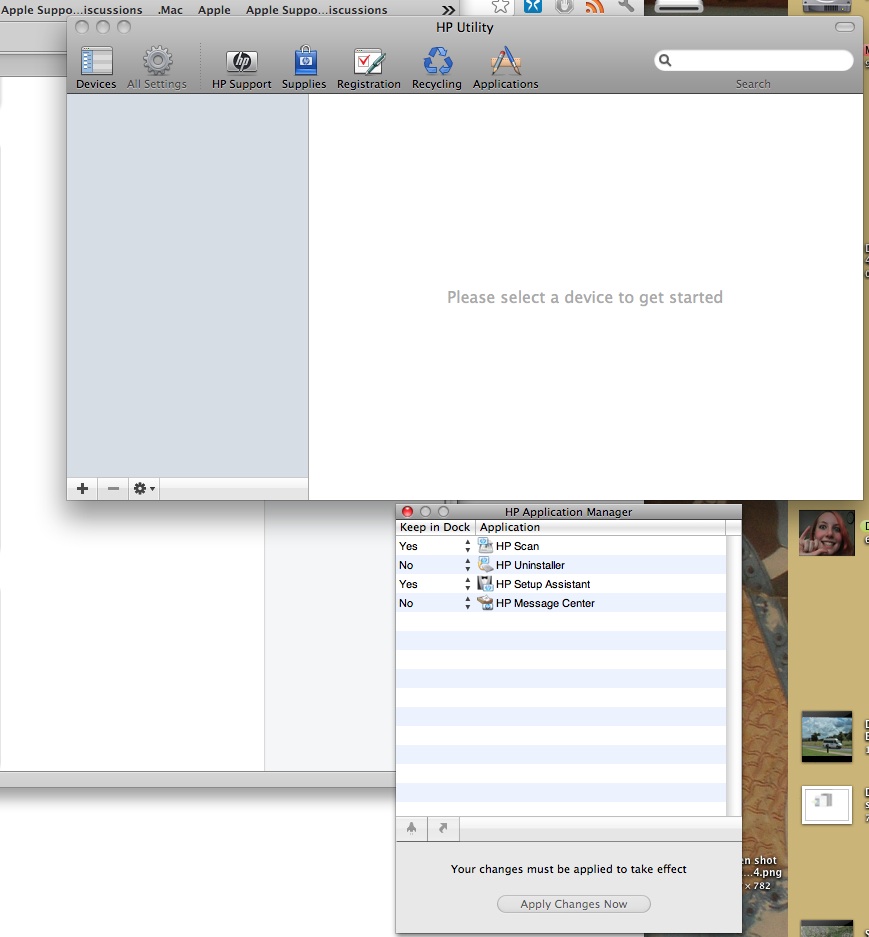Click the blue icon next to the star
Screen dimensions: 869x937
click(x=533, y=6)
